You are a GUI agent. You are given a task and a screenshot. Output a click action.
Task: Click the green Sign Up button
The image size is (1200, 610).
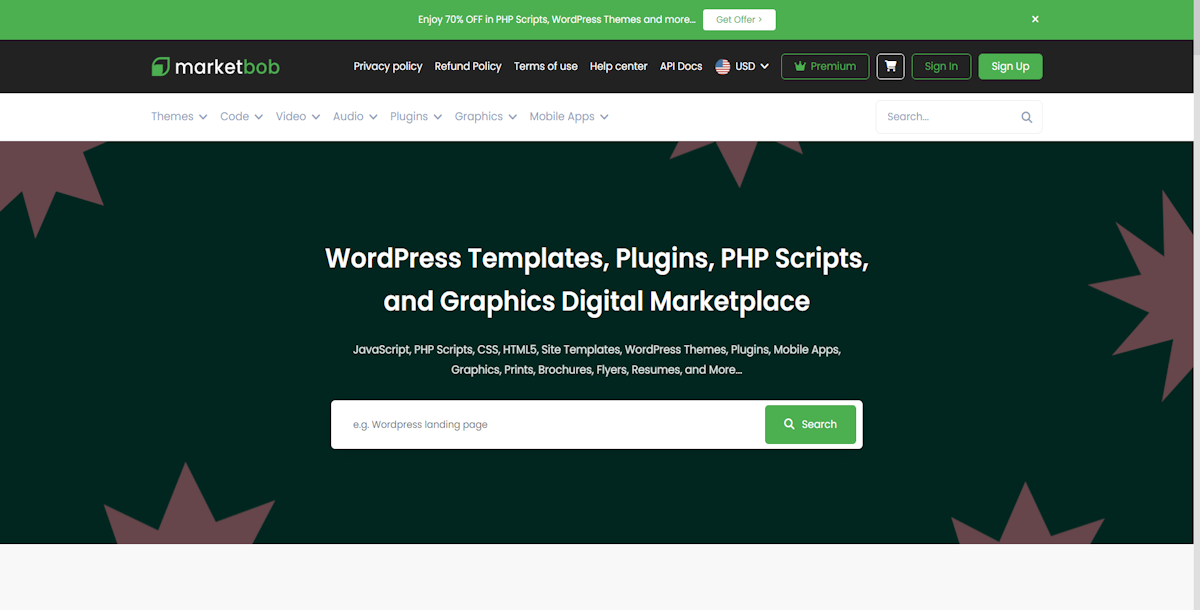(1010, 66)
